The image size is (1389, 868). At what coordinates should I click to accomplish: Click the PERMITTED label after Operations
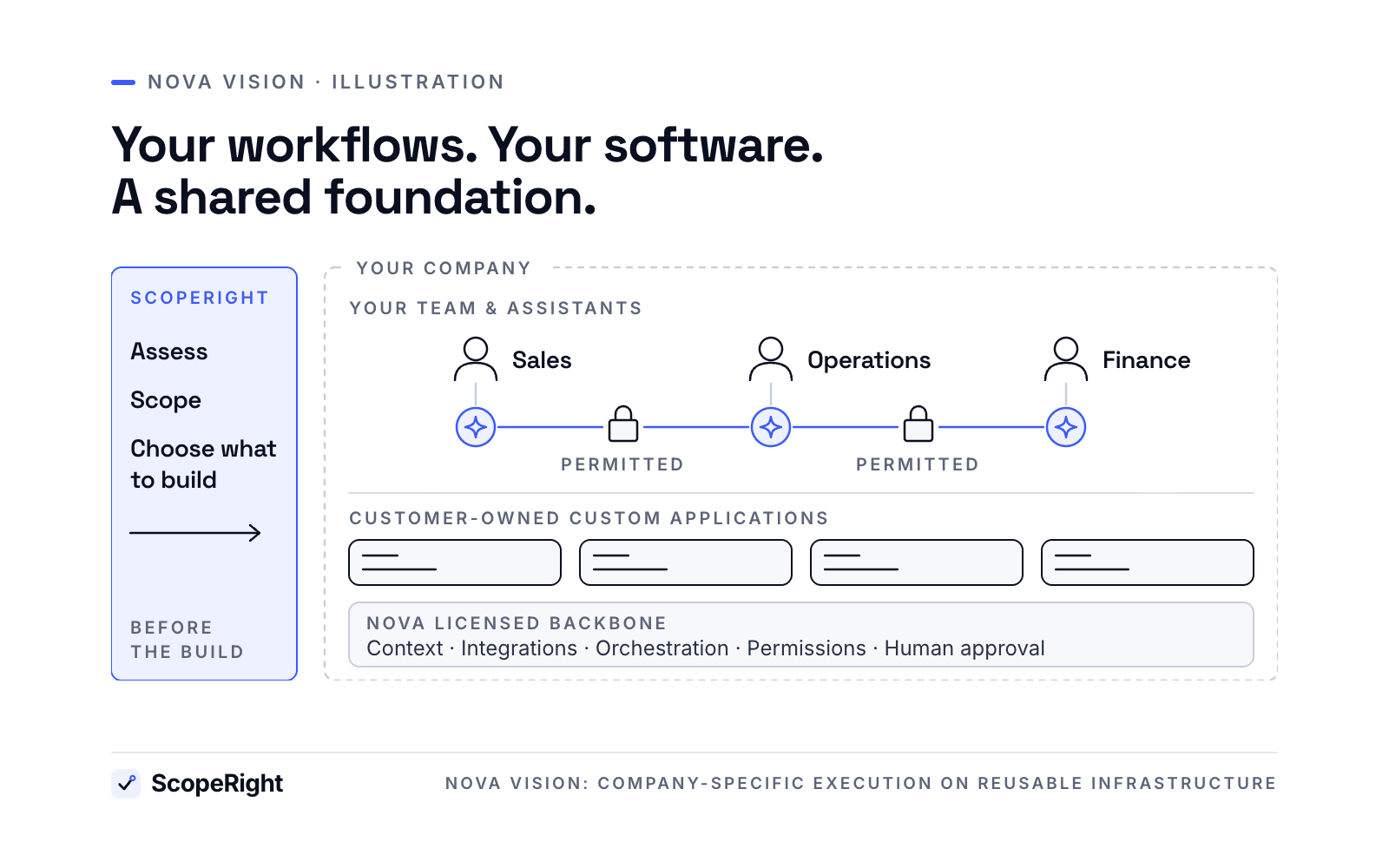pos(918,464)
